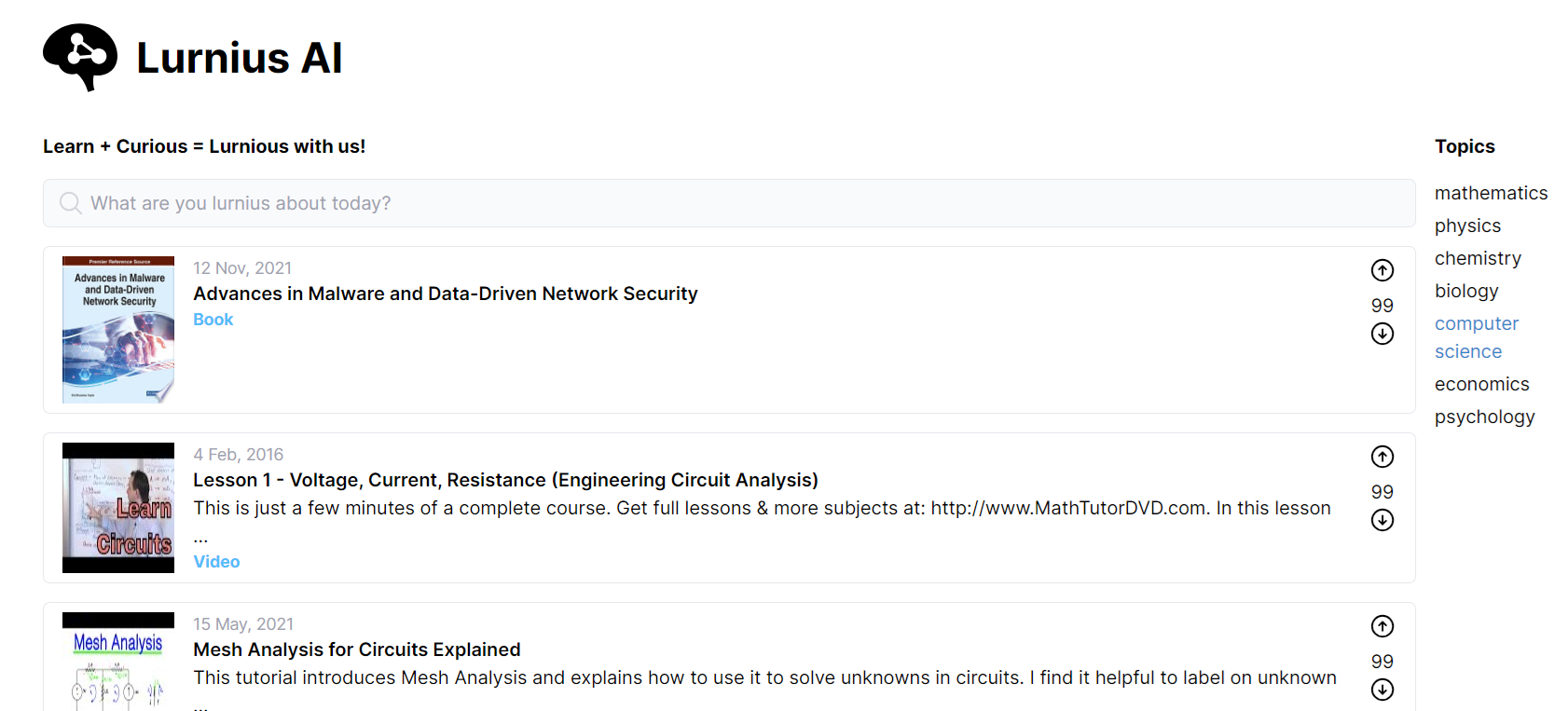Click the Lurnius AI brain logo
Viewport: 1568px width, 711px height.
click(x=80, y=57)
